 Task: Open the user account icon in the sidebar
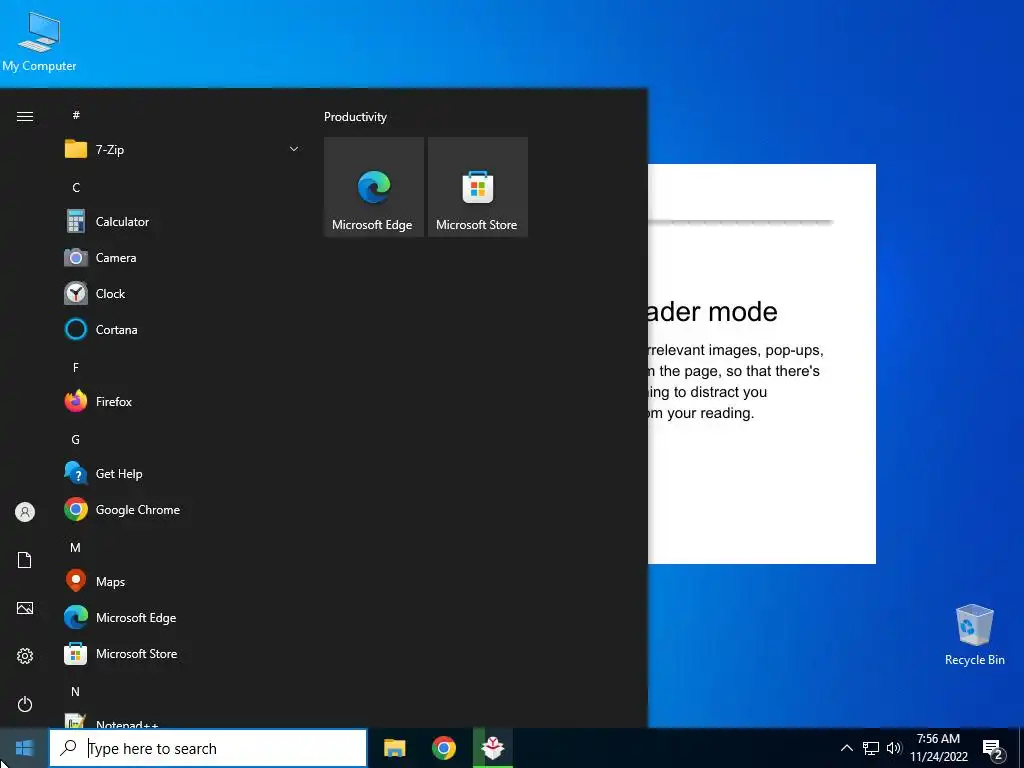click(x=25, y=512)
